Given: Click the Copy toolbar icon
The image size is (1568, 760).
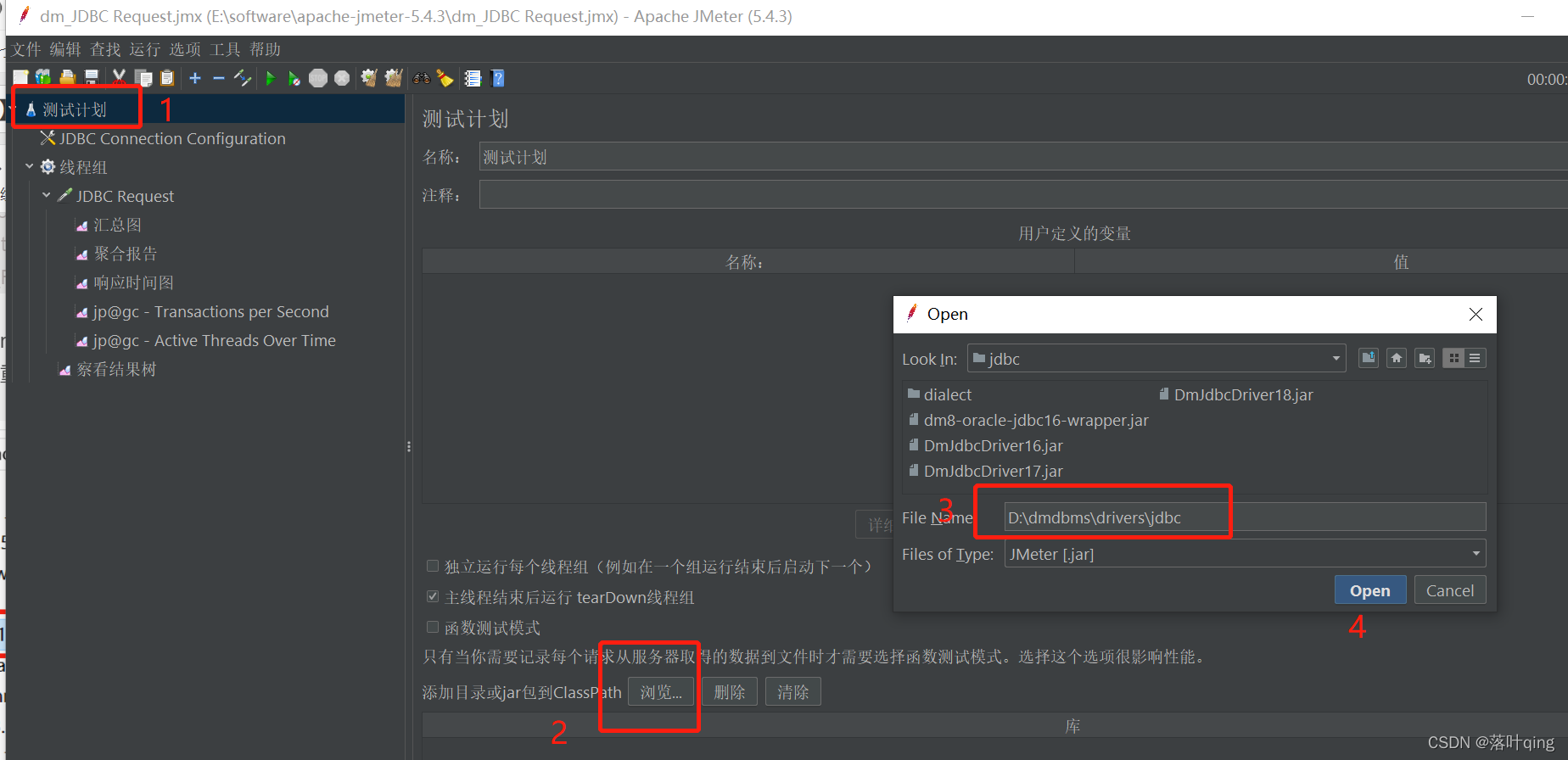Looking at the screenshot, I should click(143, 78).
